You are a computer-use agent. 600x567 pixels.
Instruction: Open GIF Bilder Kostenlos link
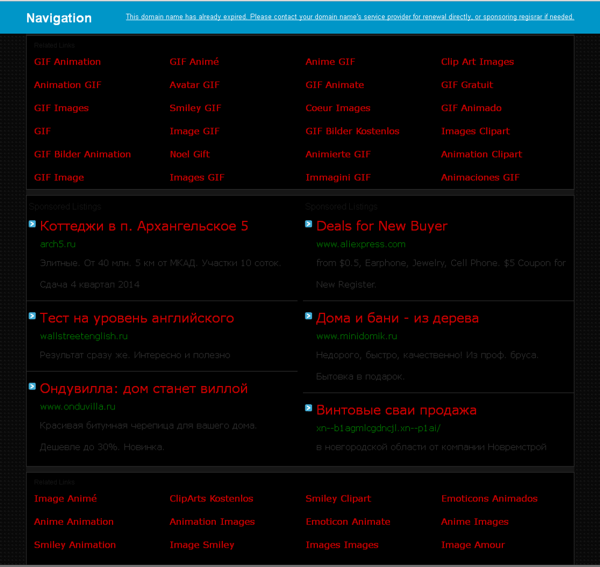tap(352, 131)
